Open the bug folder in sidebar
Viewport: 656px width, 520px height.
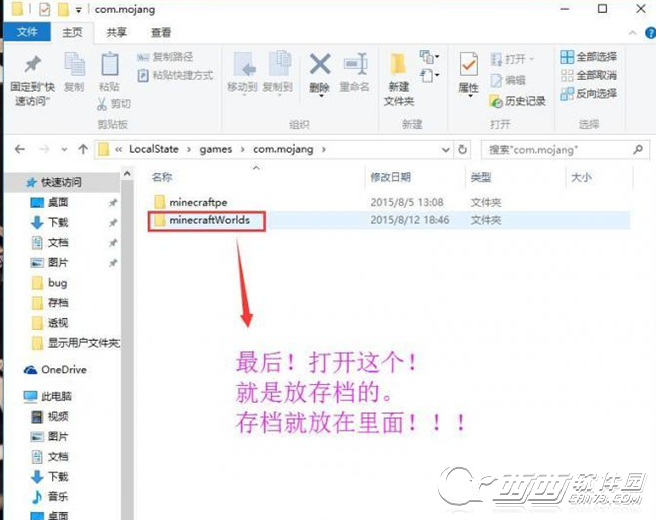pos(50,283)
